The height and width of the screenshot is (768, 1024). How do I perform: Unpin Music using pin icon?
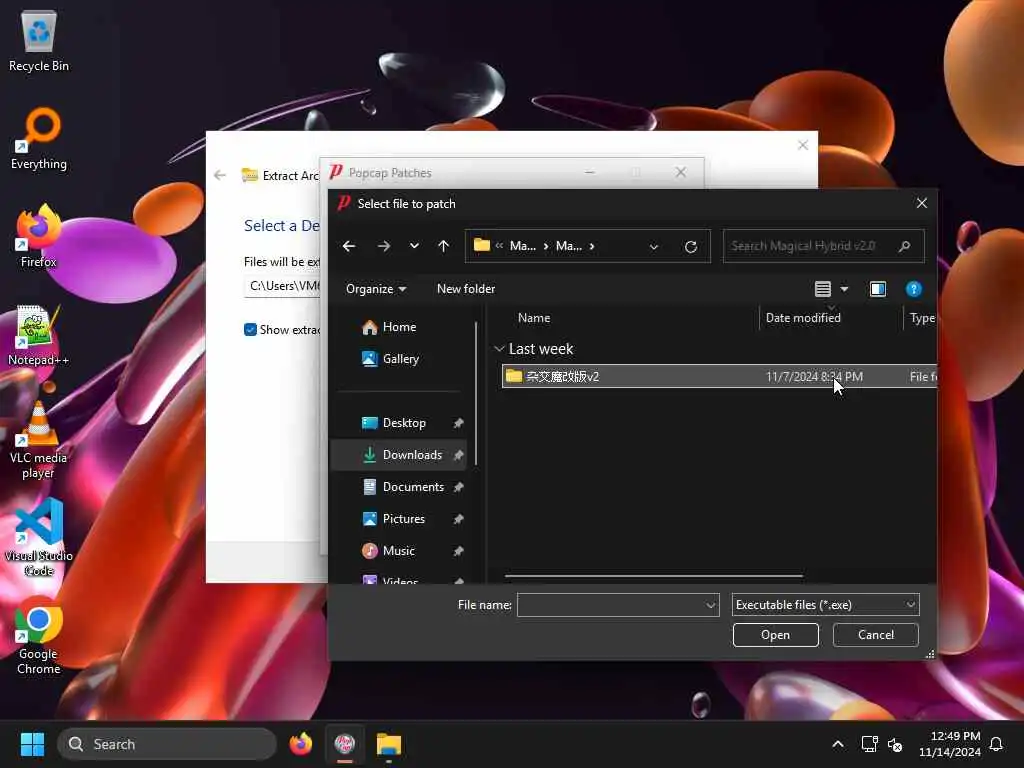(458, 551)
